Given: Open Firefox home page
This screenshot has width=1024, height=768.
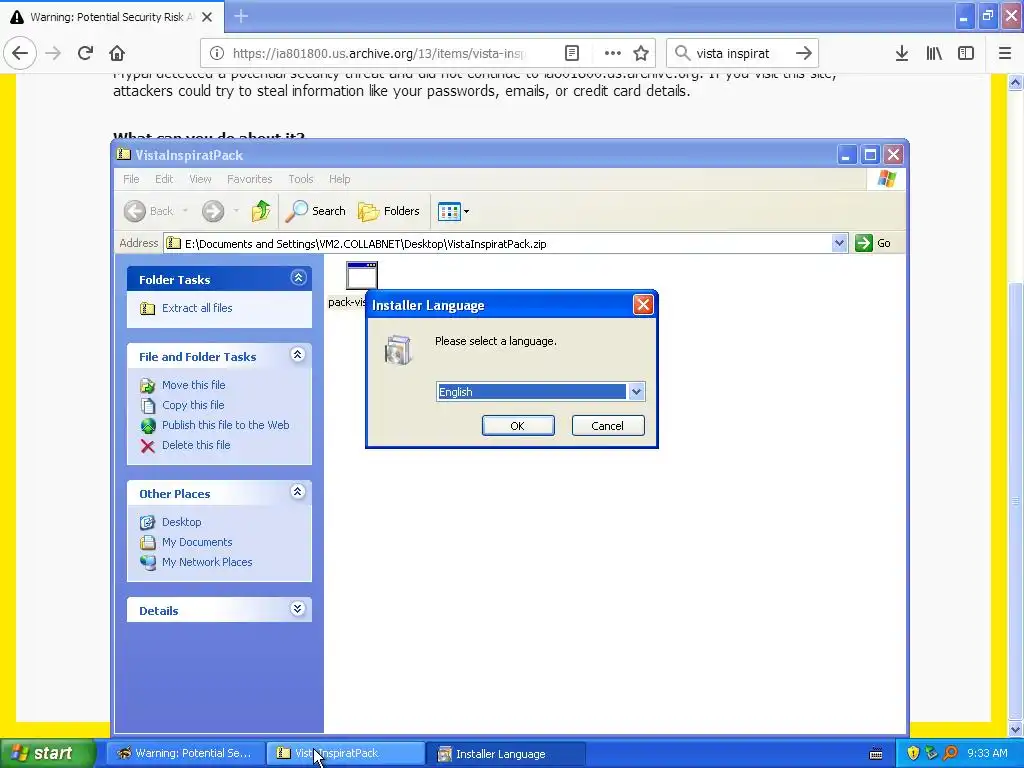Looking at the screenshot, I should [x=117, y=53].
